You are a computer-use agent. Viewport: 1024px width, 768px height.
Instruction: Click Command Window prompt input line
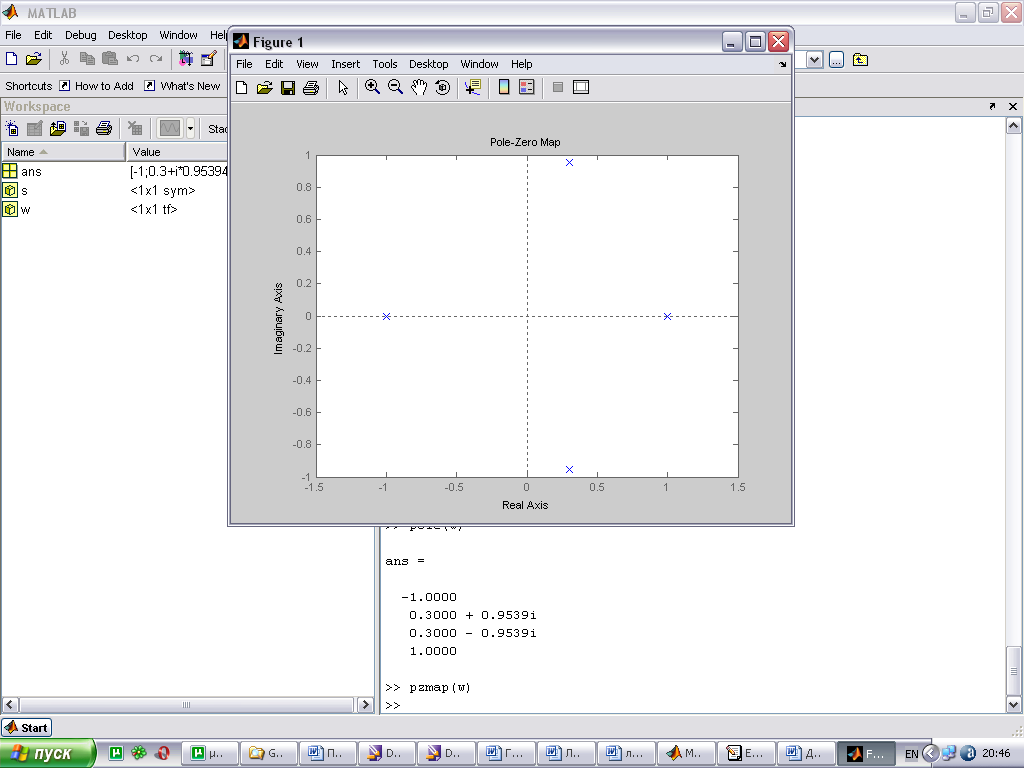(x=694, y=705)
